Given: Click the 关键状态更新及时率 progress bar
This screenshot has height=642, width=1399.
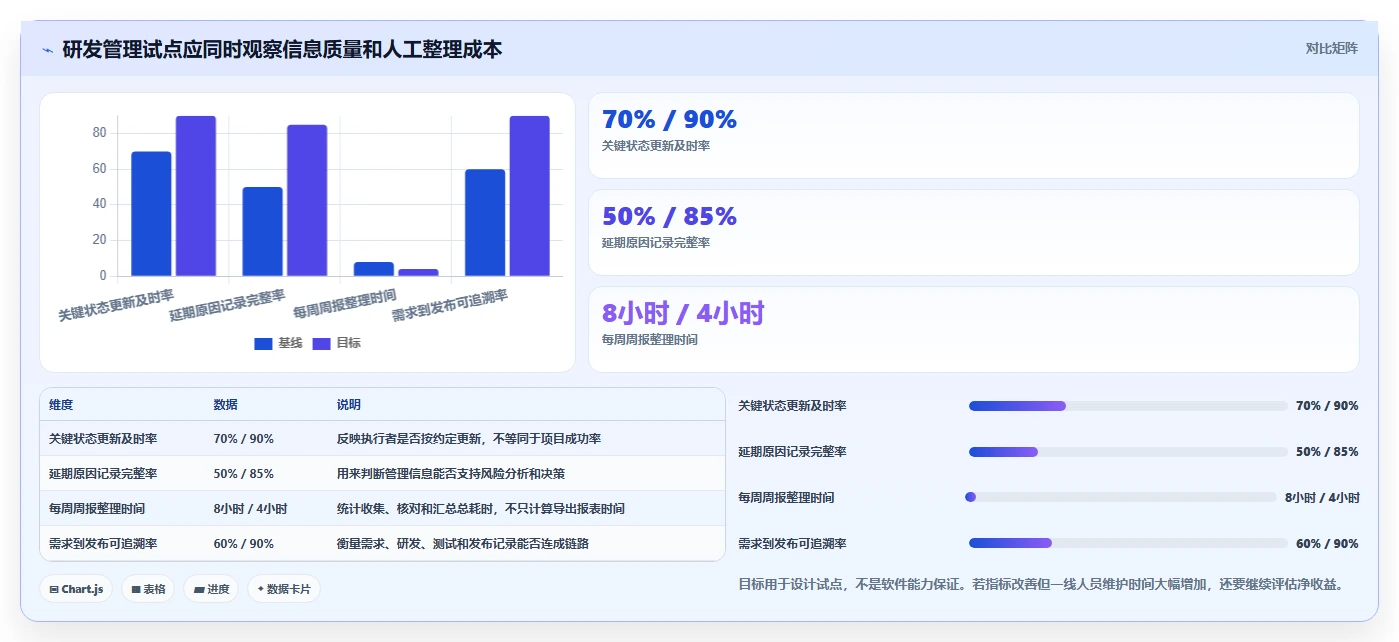Looking at the screenshot, I should pos(1128,406).
